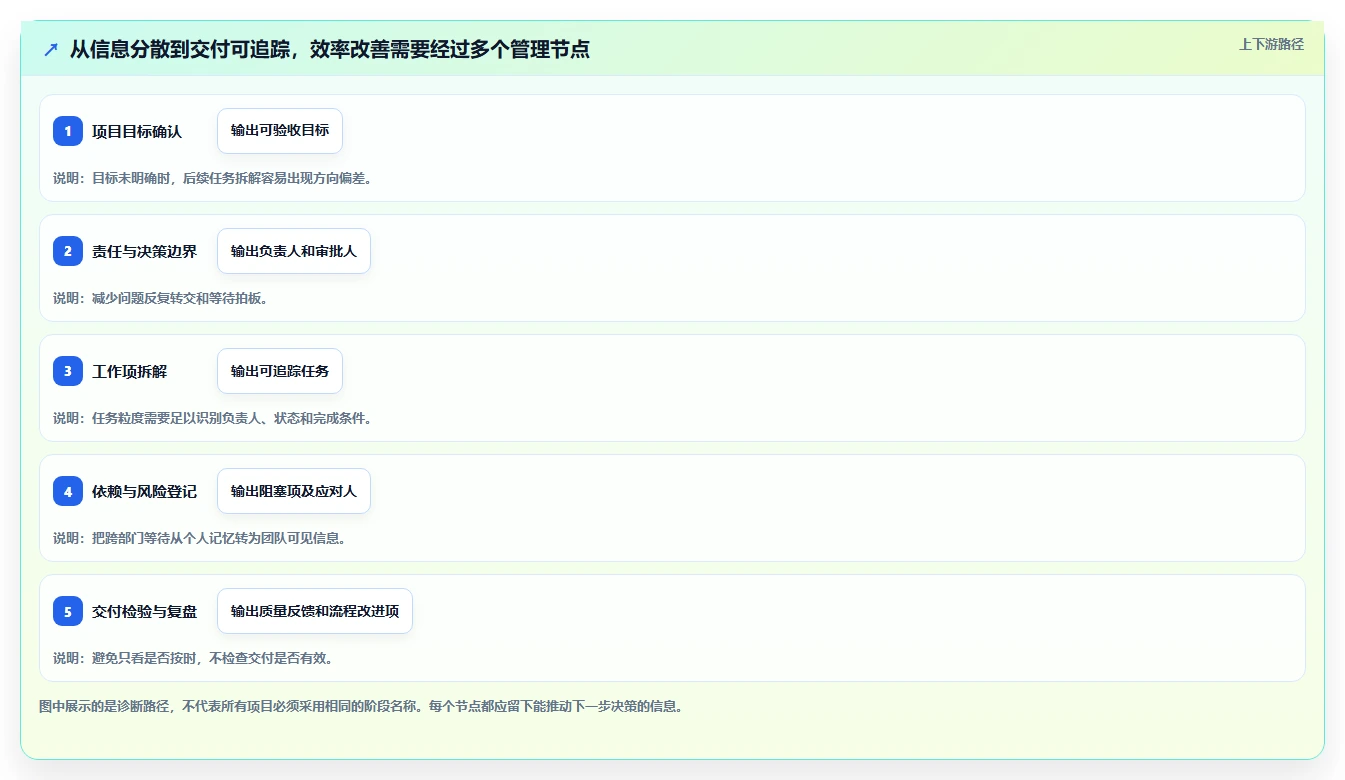Image resolution: width=1345 pixels, height=780 pixels.
Task: Click the 交付检验与复盘 step title
Action: coord(144,611)
